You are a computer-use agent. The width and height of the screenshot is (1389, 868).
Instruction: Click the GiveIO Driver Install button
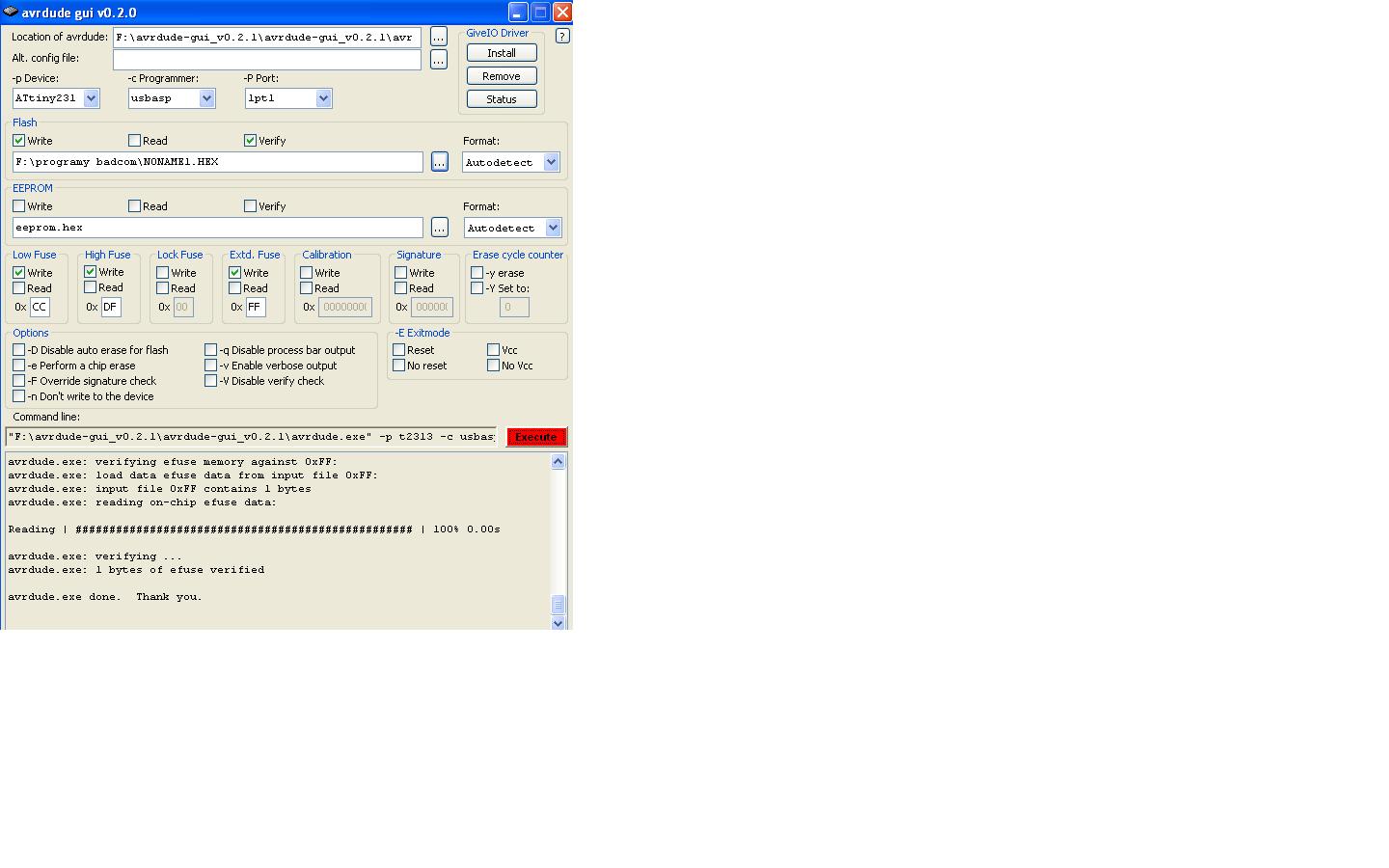pyautogui.click(x=502, y=53)
